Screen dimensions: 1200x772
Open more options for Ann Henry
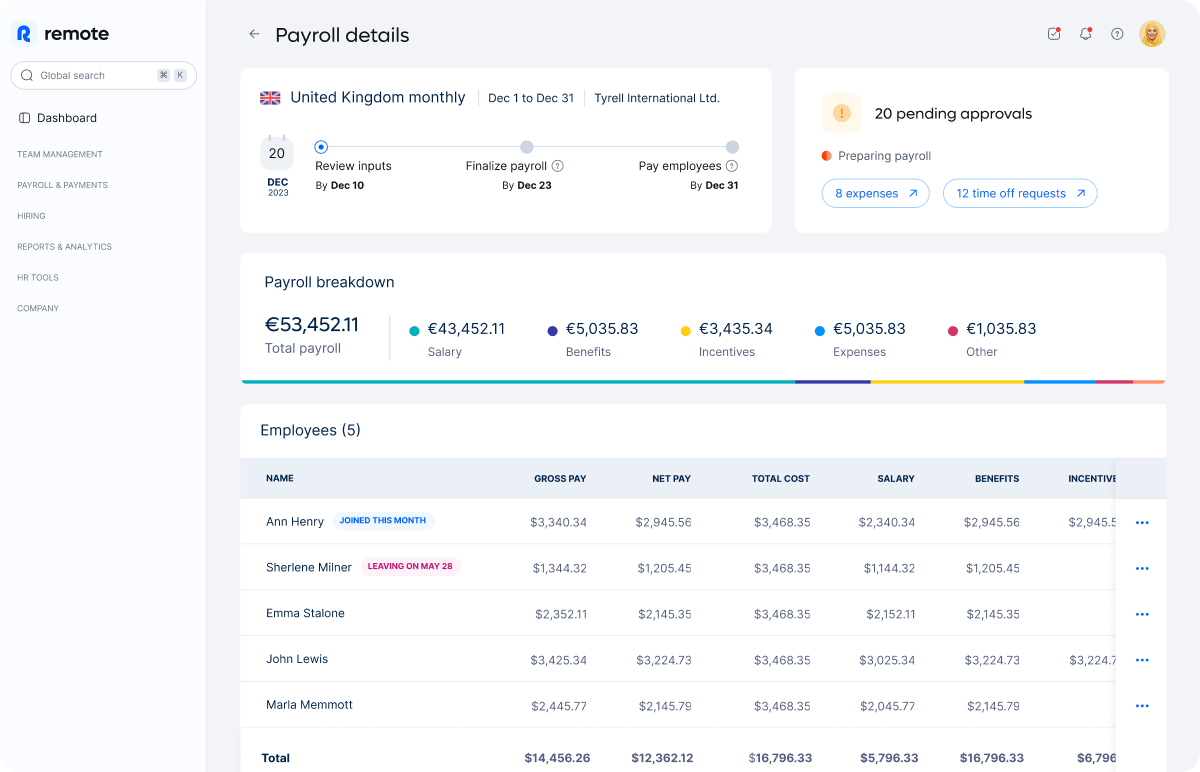click(1142, 523)
